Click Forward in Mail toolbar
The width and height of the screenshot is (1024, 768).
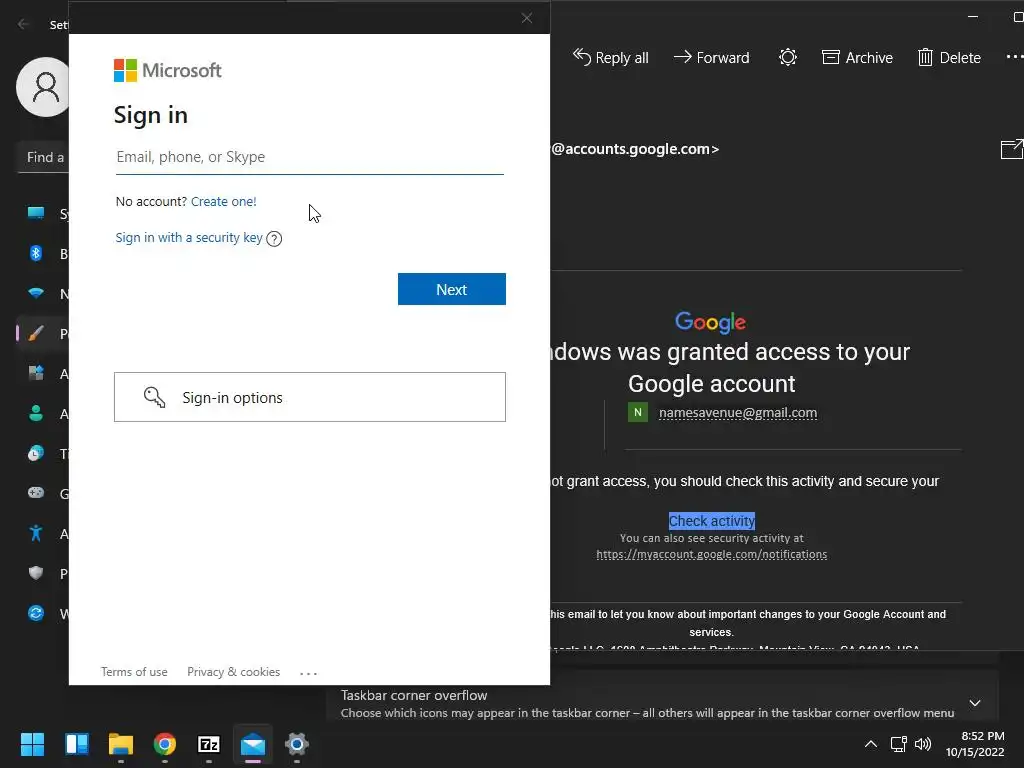(711, 57)
